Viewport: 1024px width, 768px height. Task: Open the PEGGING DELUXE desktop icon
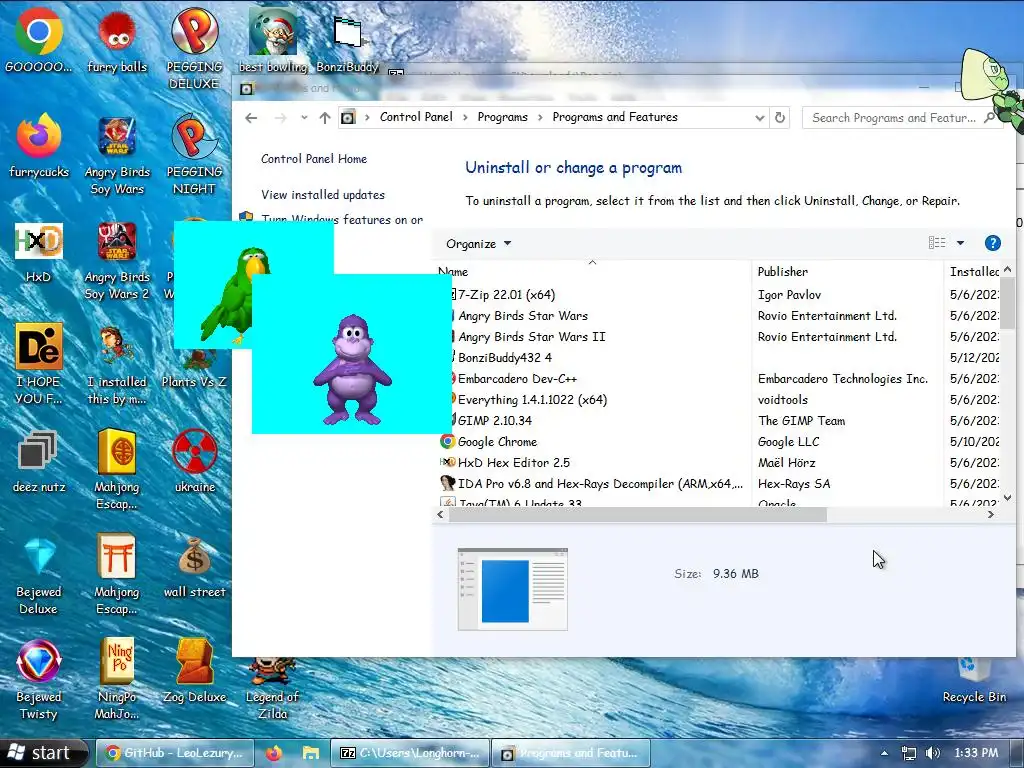click(x=194, y=49)
